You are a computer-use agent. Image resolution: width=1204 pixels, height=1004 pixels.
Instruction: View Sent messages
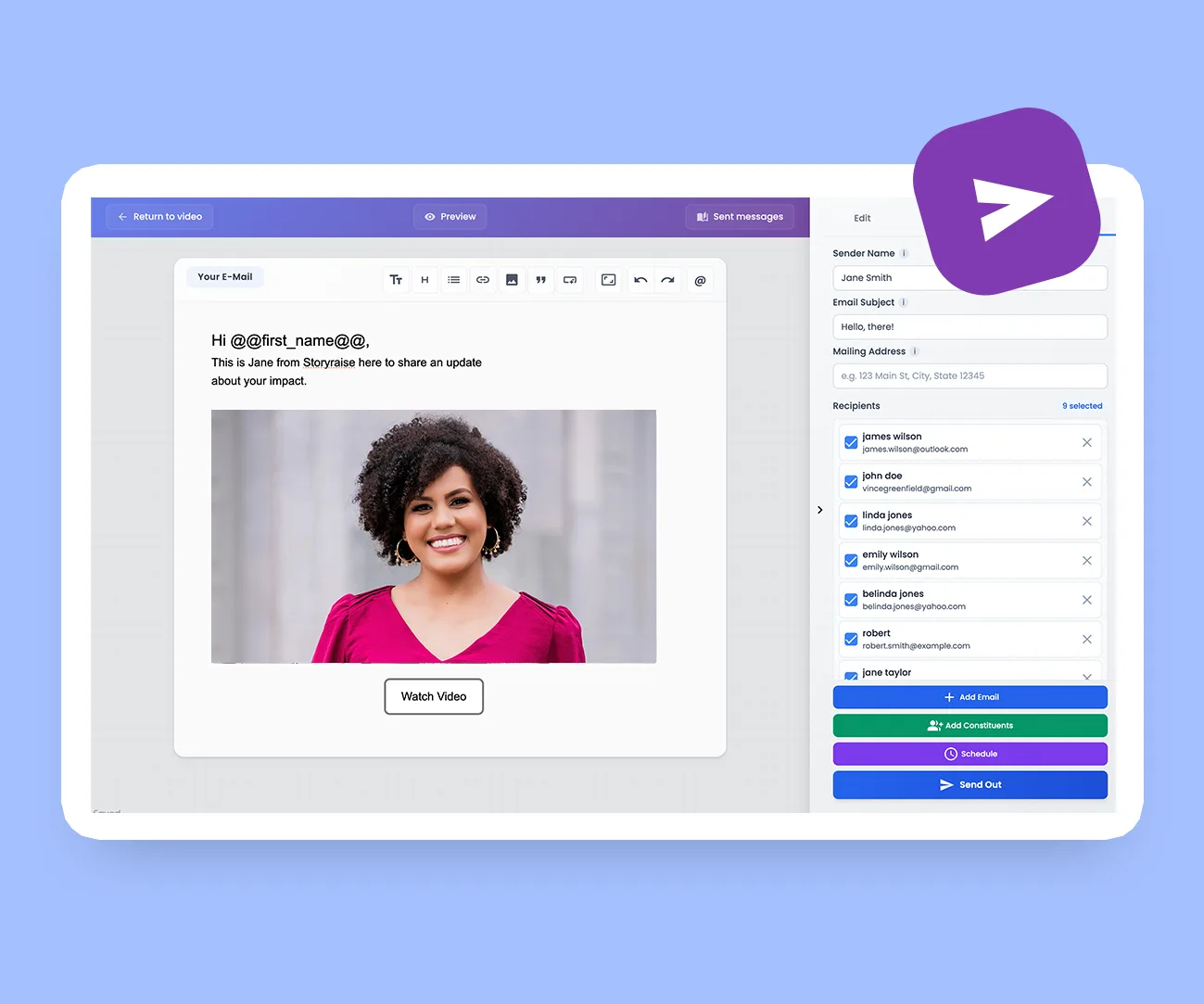coord(740,217)
